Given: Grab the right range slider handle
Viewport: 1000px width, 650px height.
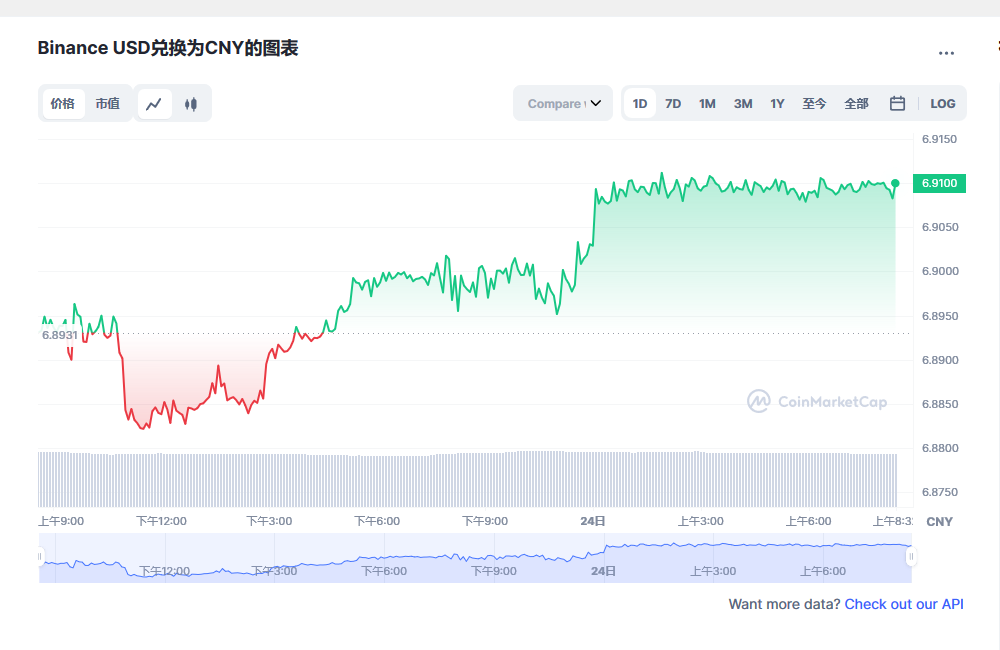Looking at the screenshot, I should coord(911,556).
